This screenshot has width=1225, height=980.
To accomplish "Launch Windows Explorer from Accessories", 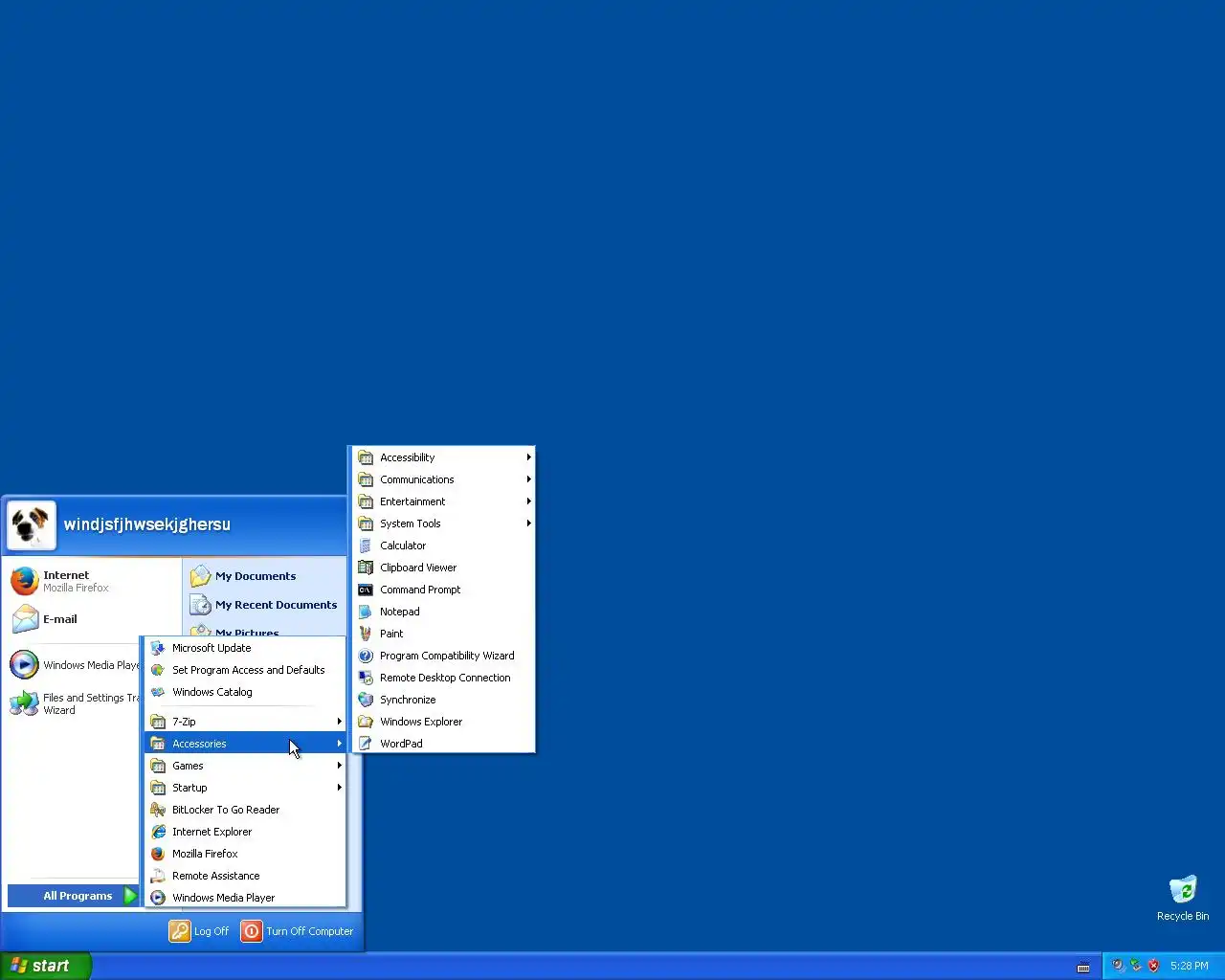I will 443,722.
